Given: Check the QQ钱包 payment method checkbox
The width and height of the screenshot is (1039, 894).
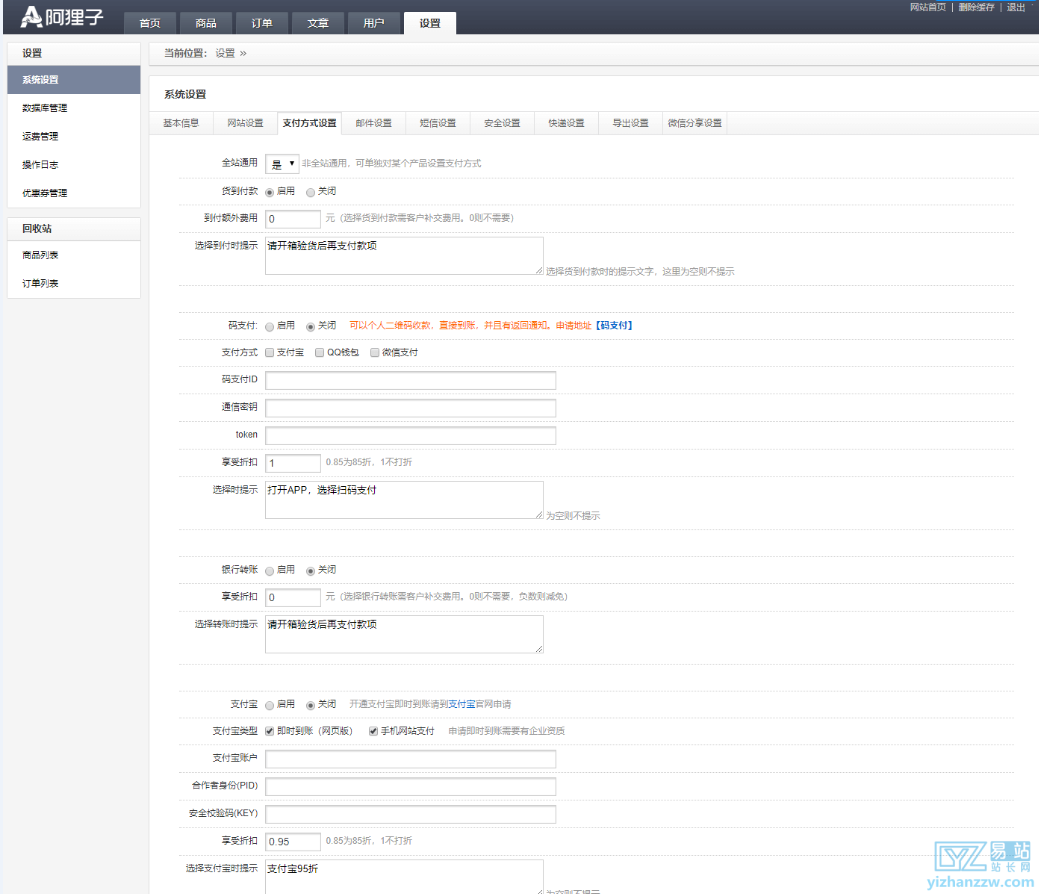Looking at the screenshot, I should click(x=319, y=353).
